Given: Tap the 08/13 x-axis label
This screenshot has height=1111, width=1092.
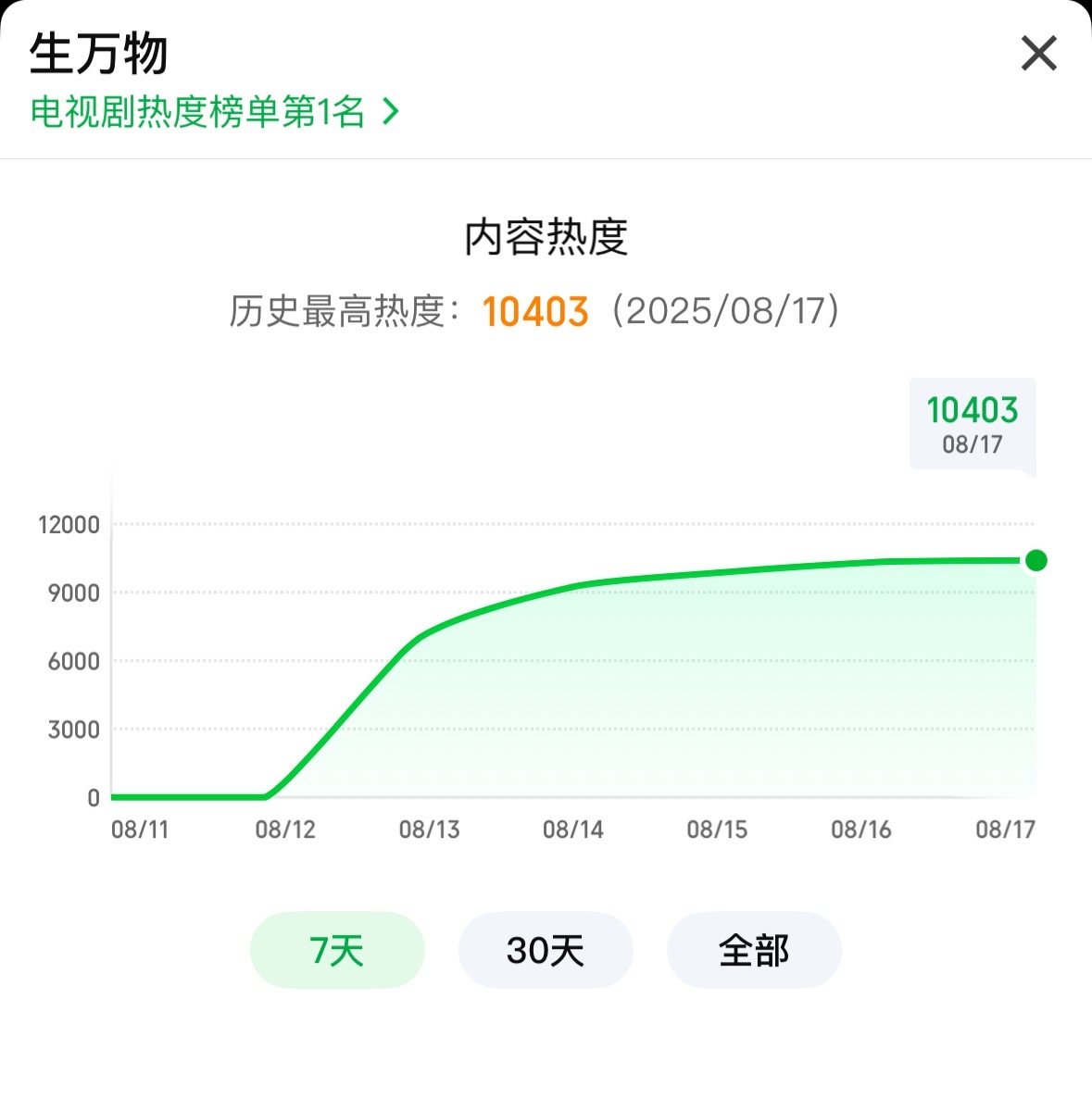Looking at the screenshot, I should (x=429, y=830).
